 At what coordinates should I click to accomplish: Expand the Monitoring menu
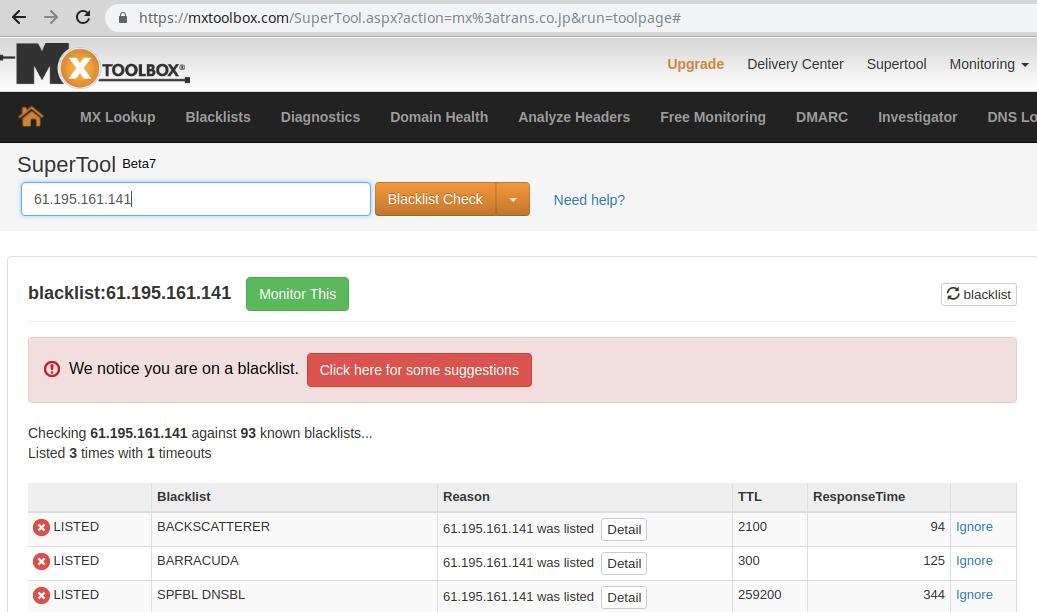989,64
